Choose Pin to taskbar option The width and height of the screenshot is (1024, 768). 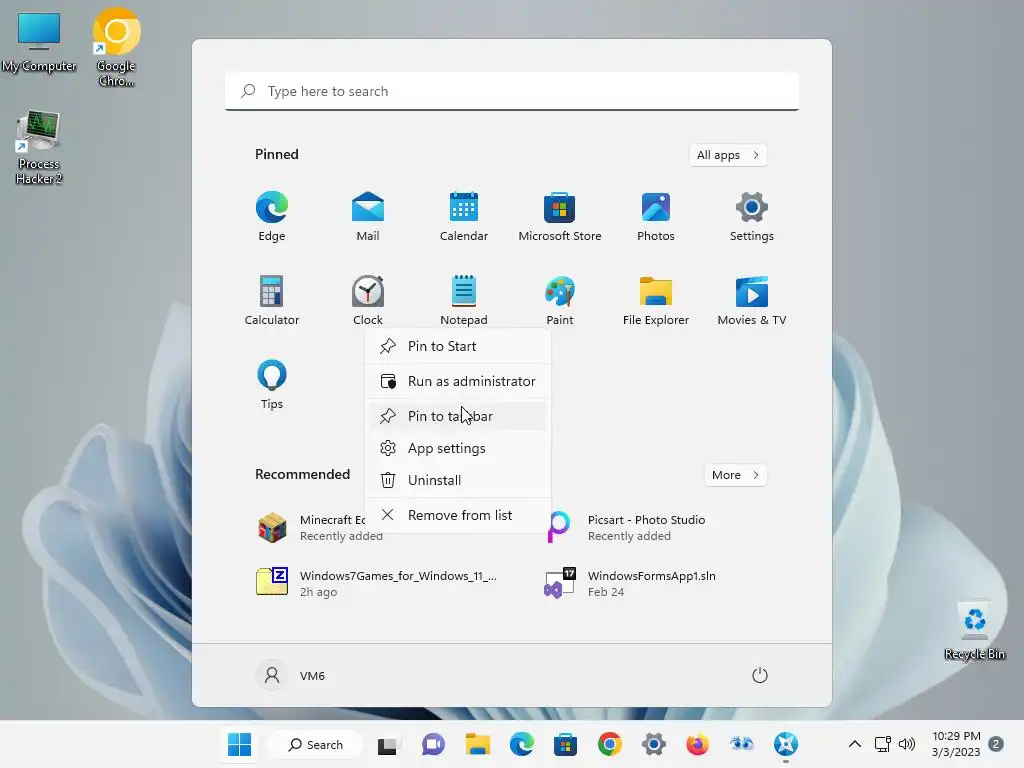[458, 416]
